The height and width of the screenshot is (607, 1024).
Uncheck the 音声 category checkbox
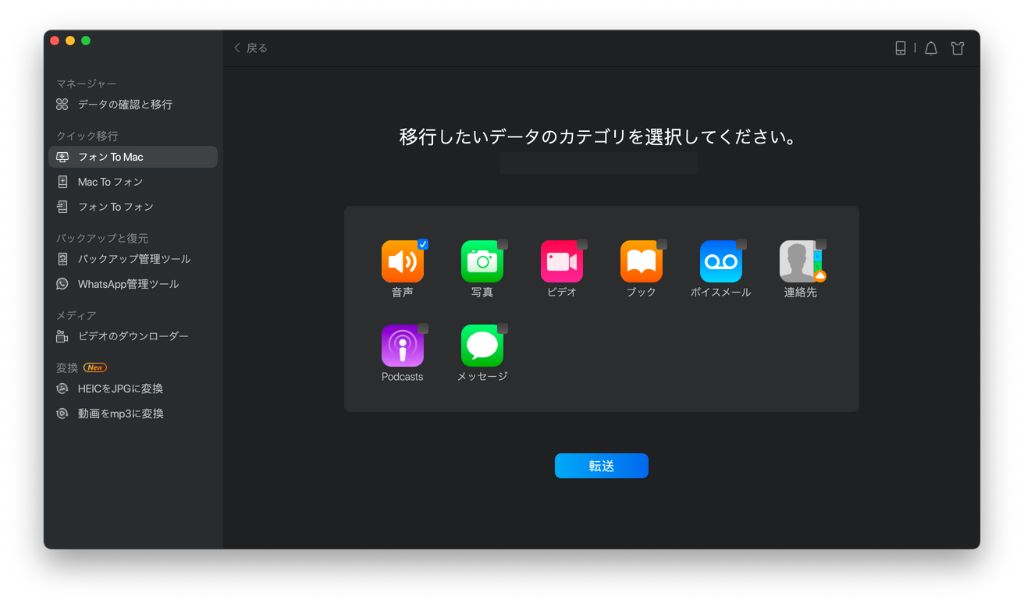tap(423, 244)
